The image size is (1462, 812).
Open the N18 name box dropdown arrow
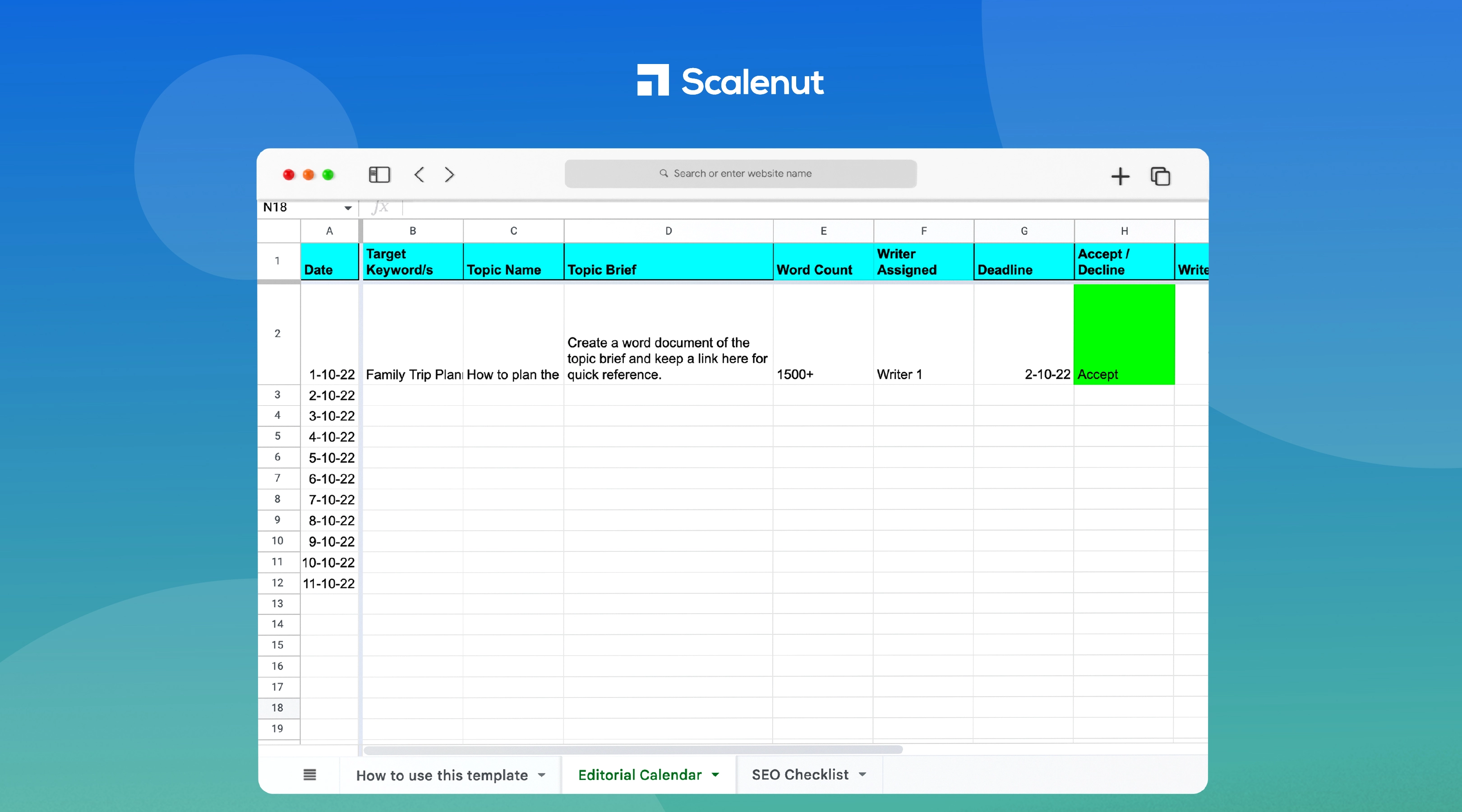coord(347,208)
